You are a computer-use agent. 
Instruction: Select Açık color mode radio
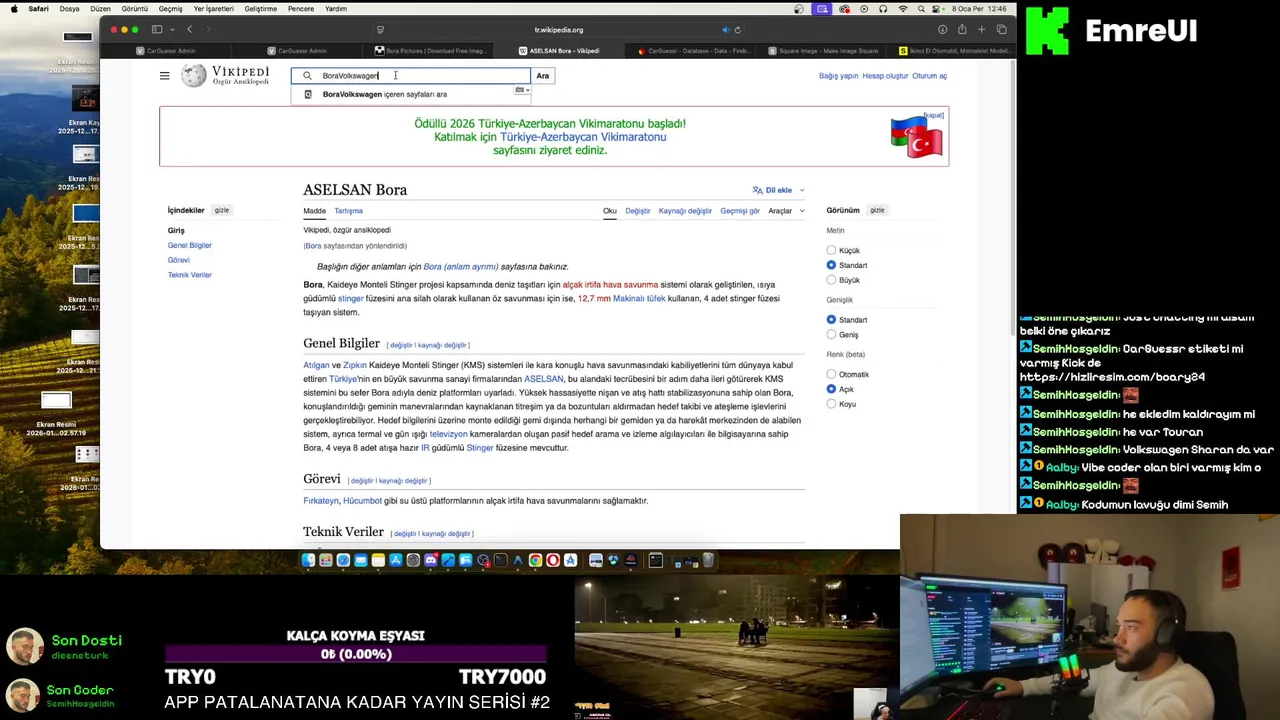tap(831, 389)
